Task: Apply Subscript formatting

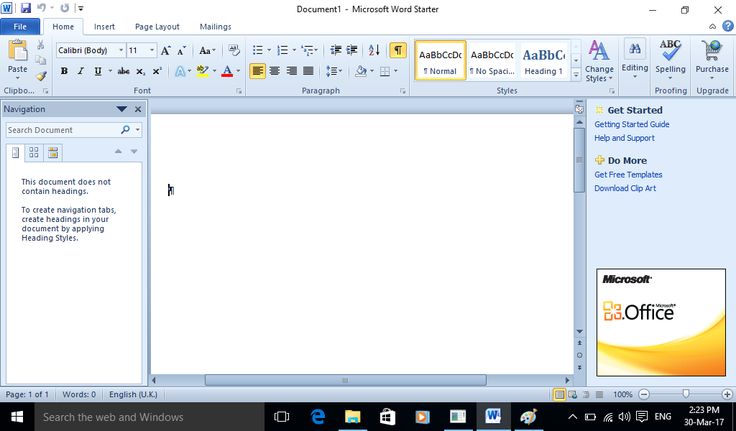Action: 140,71
